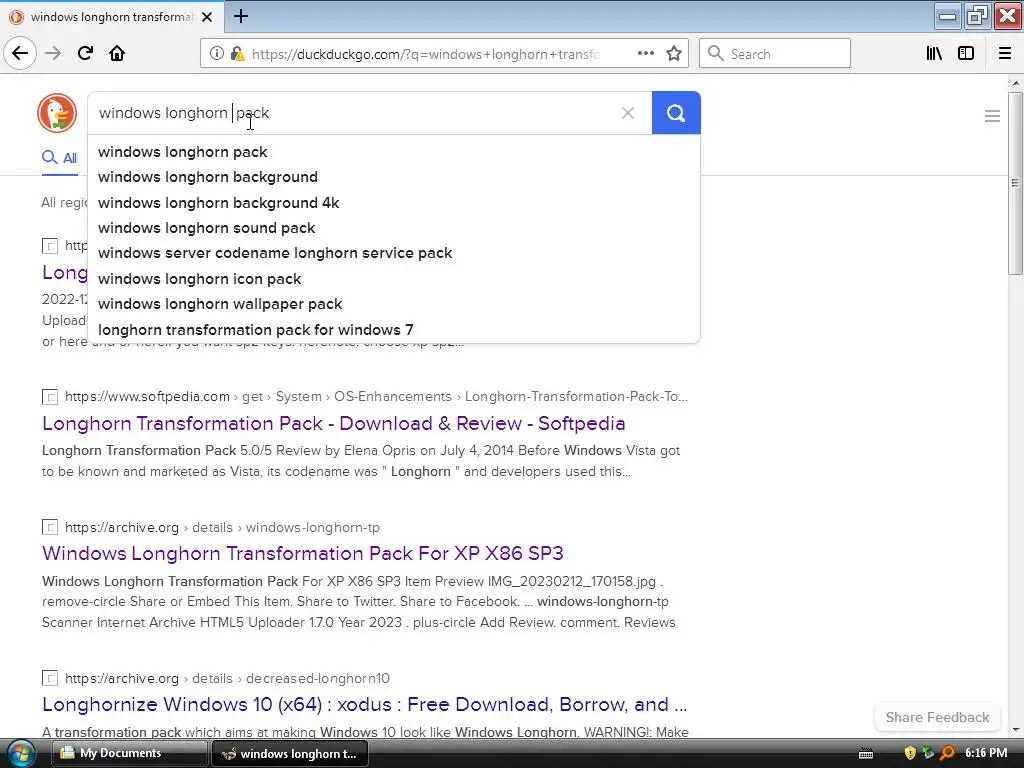1024x768 pixels.
Task: Click the 6:16 PM taskbar clock
Action: click(x=986, y=753)
